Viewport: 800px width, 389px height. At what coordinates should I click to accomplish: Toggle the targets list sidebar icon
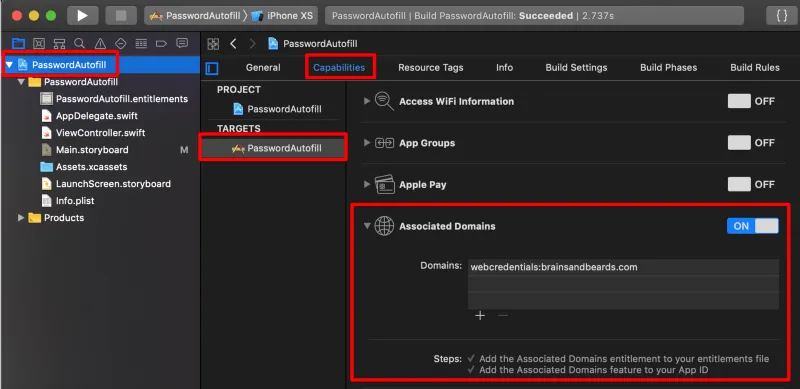point(212,68)
